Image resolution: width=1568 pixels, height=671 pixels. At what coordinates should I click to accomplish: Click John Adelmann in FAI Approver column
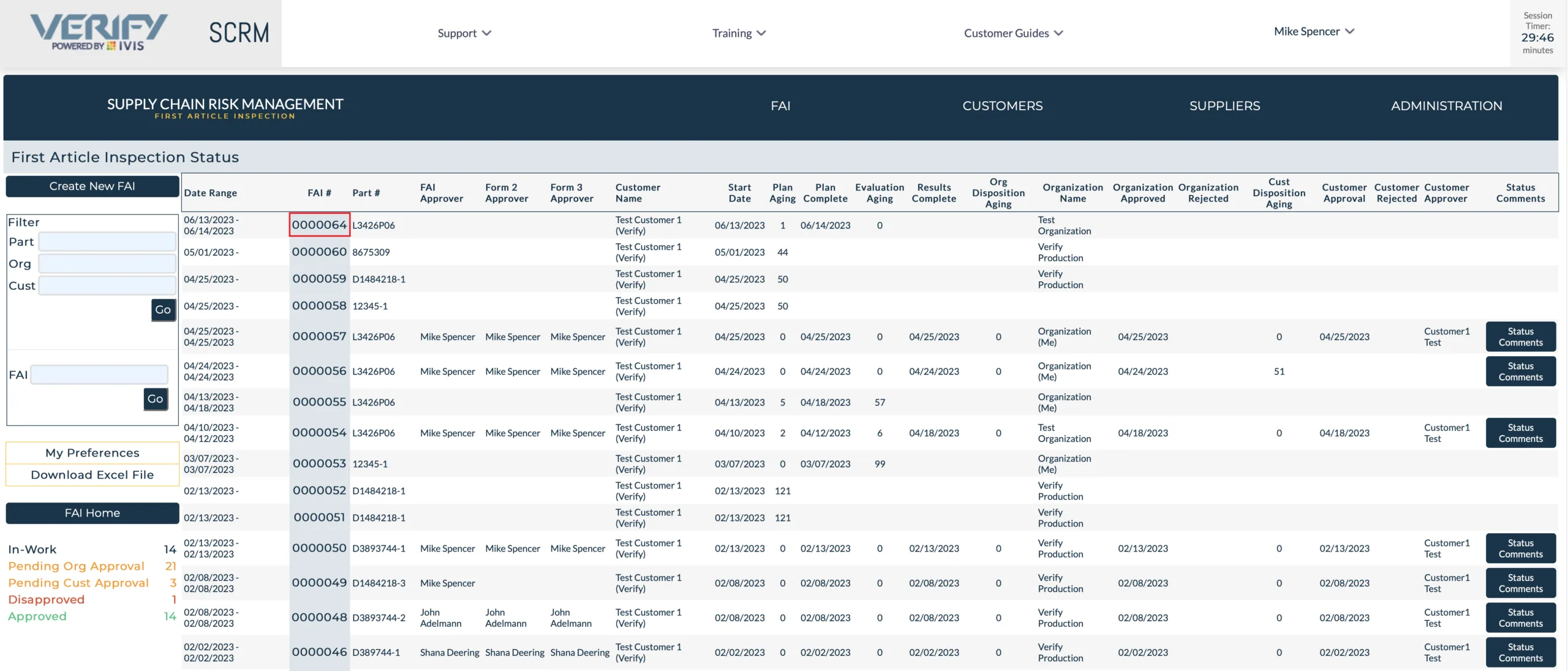tap(440, 618)
